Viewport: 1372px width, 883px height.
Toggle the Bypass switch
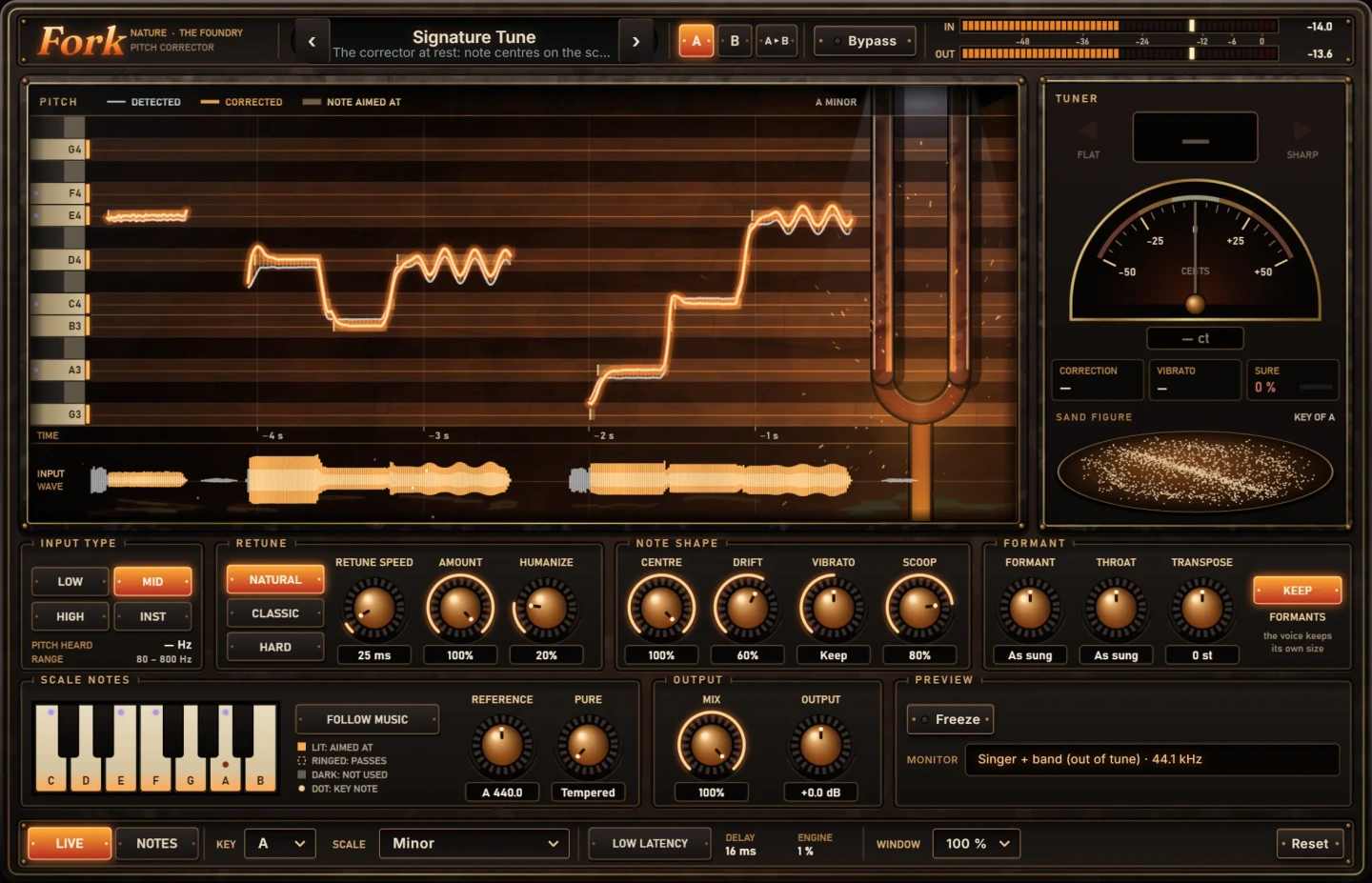(x=865, y=41)
